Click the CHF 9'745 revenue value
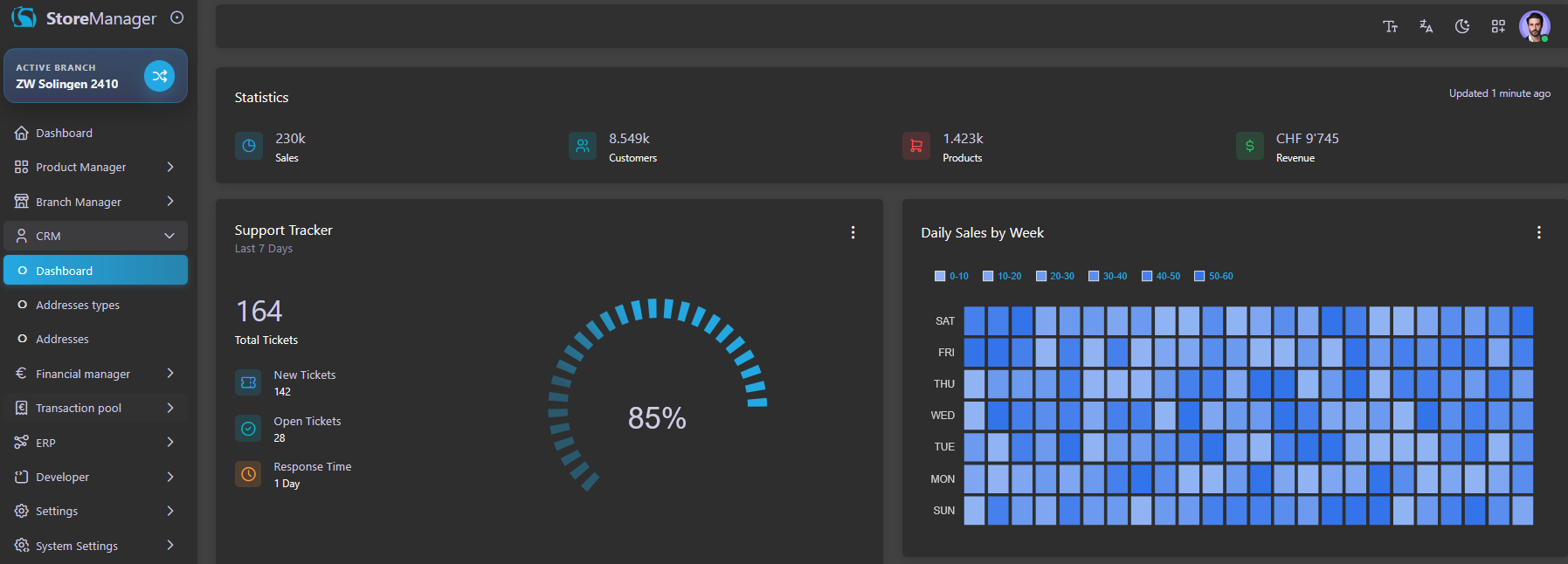1568x564 pixels. tap(1308, 138)
